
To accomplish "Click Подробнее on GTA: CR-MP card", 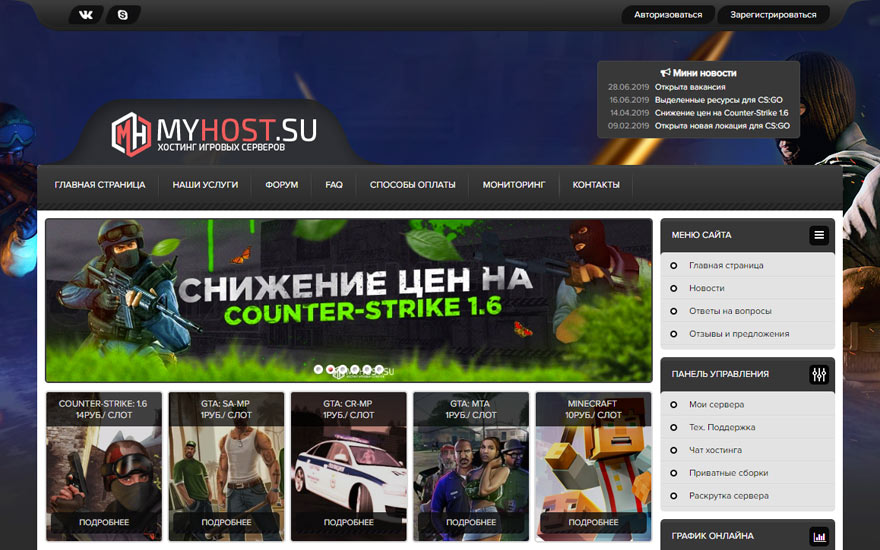I will (349, 522).
